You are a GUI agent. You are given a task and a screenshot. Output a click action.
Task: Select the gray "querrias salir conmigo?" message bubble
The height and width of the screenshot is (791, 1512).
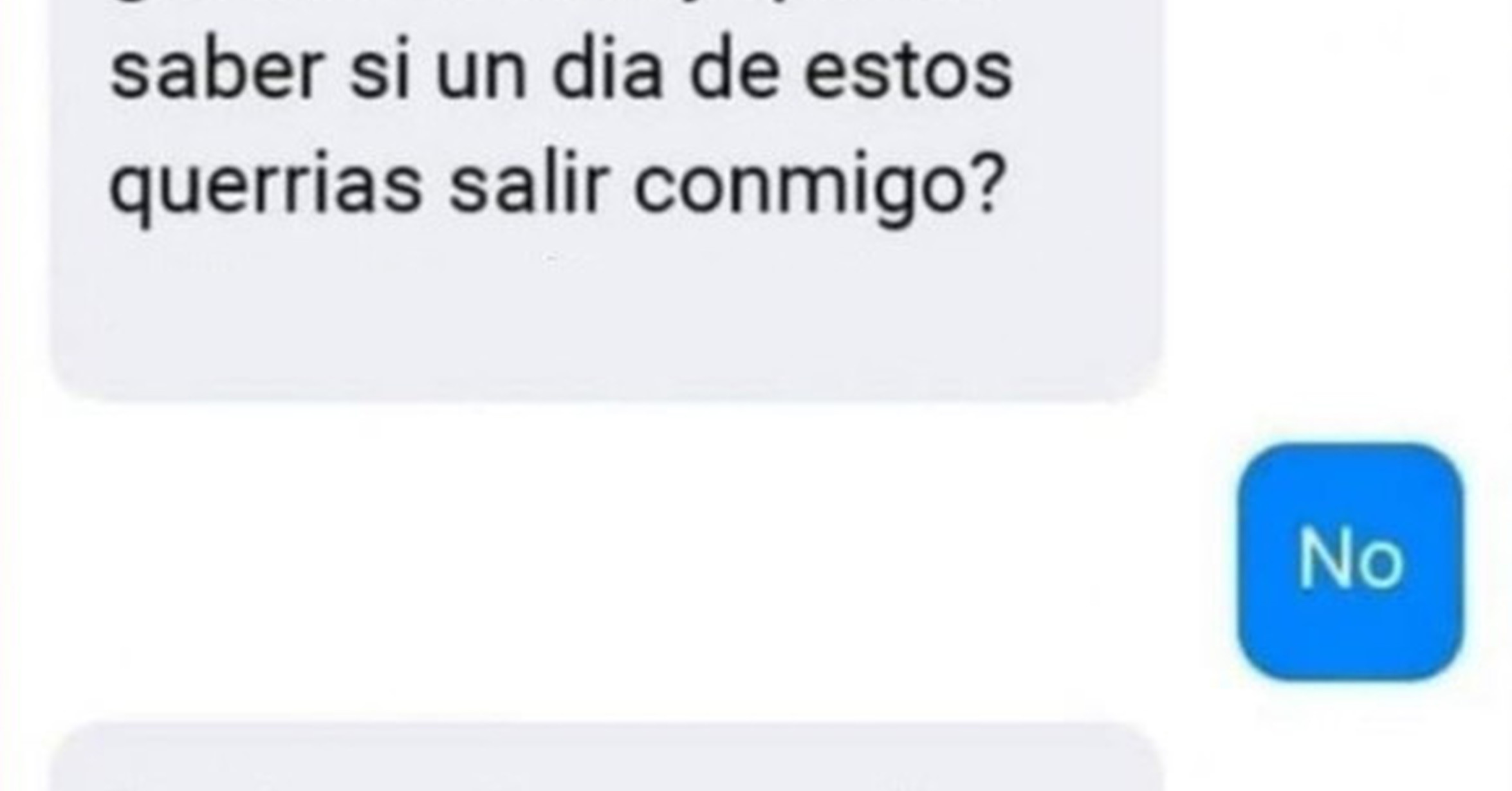[607, 201]
